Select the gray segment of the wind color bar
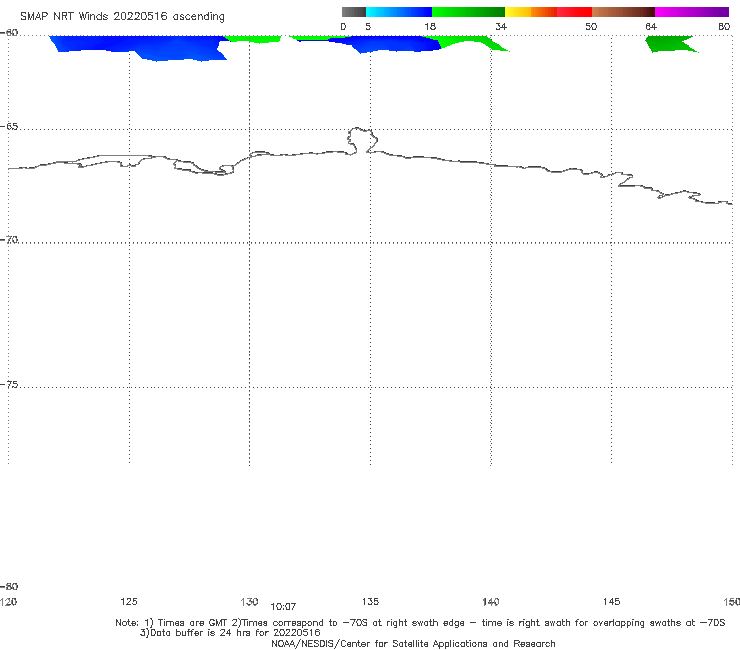740x650 pixels. (x=354, y=12)
